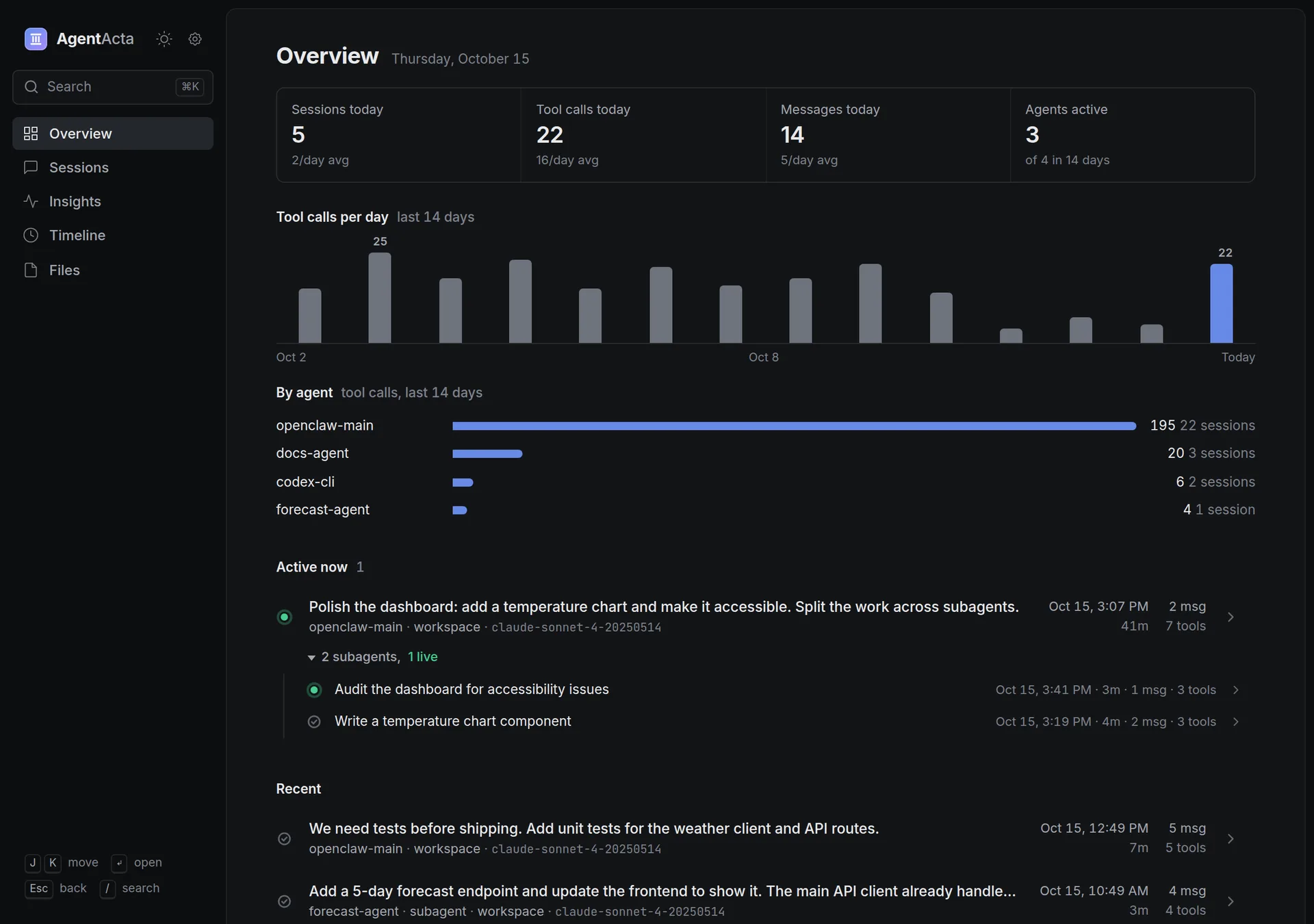Click the Oct 8 axis label
Image resolution: width=1314 pixels, height=924 pixels.
[x=763, y=357]
